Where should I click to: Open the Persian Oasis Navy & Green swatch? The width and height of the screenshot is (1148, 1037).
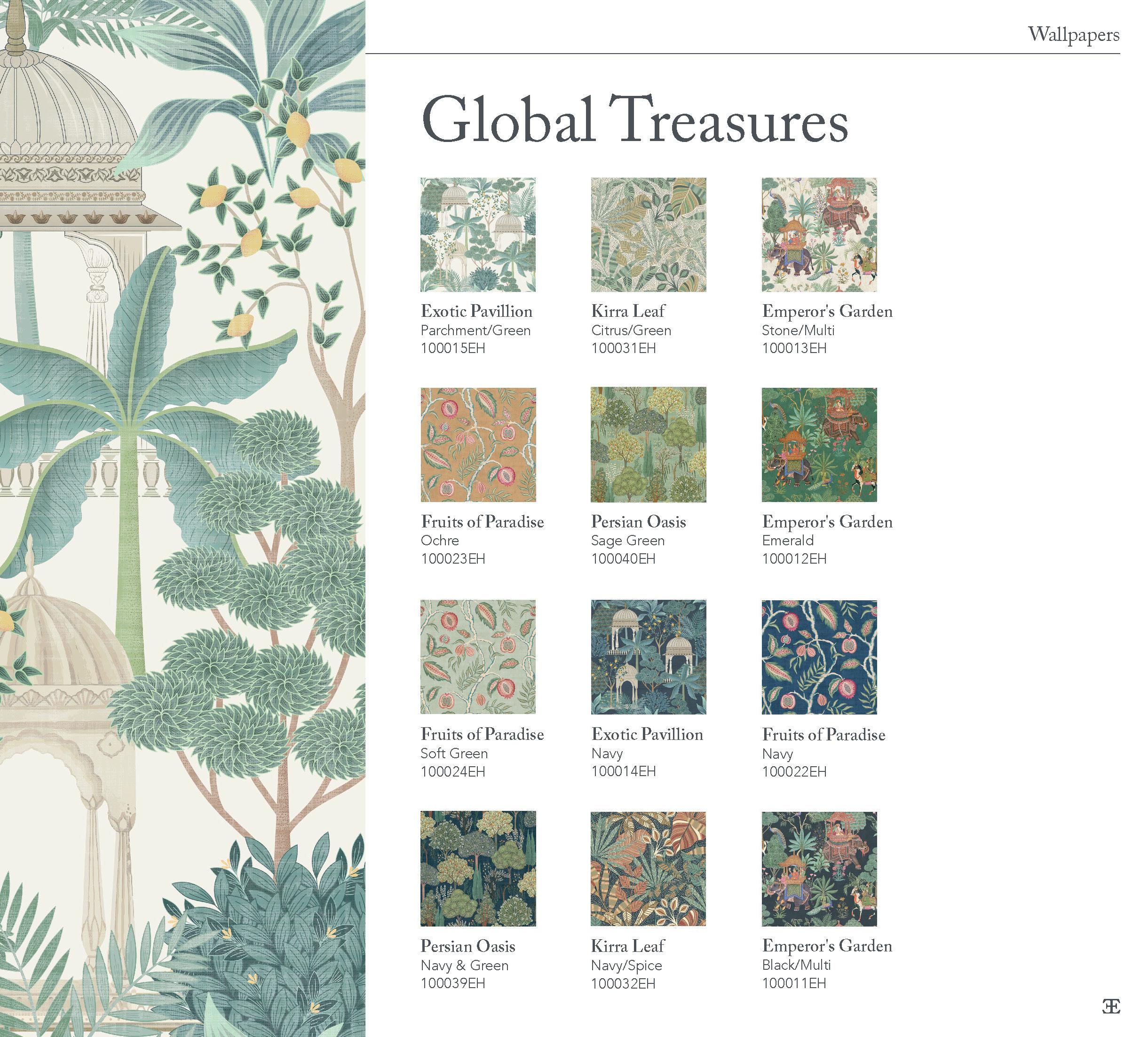(x=478, y=869)
